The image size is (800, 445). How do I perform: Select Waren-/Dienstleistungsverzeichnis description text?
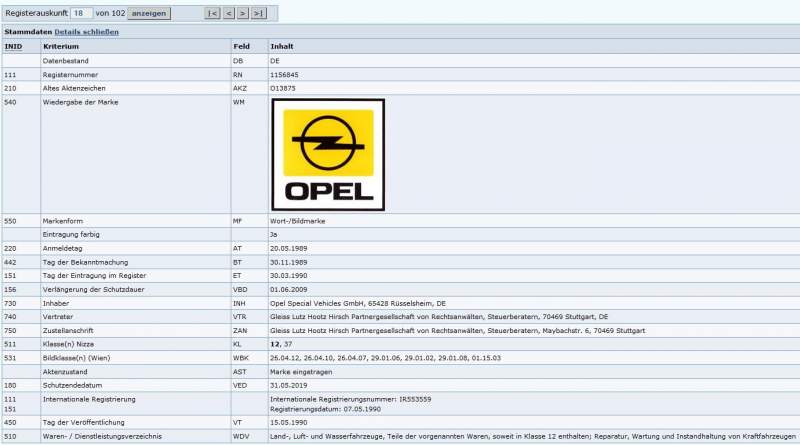[533, 436]
